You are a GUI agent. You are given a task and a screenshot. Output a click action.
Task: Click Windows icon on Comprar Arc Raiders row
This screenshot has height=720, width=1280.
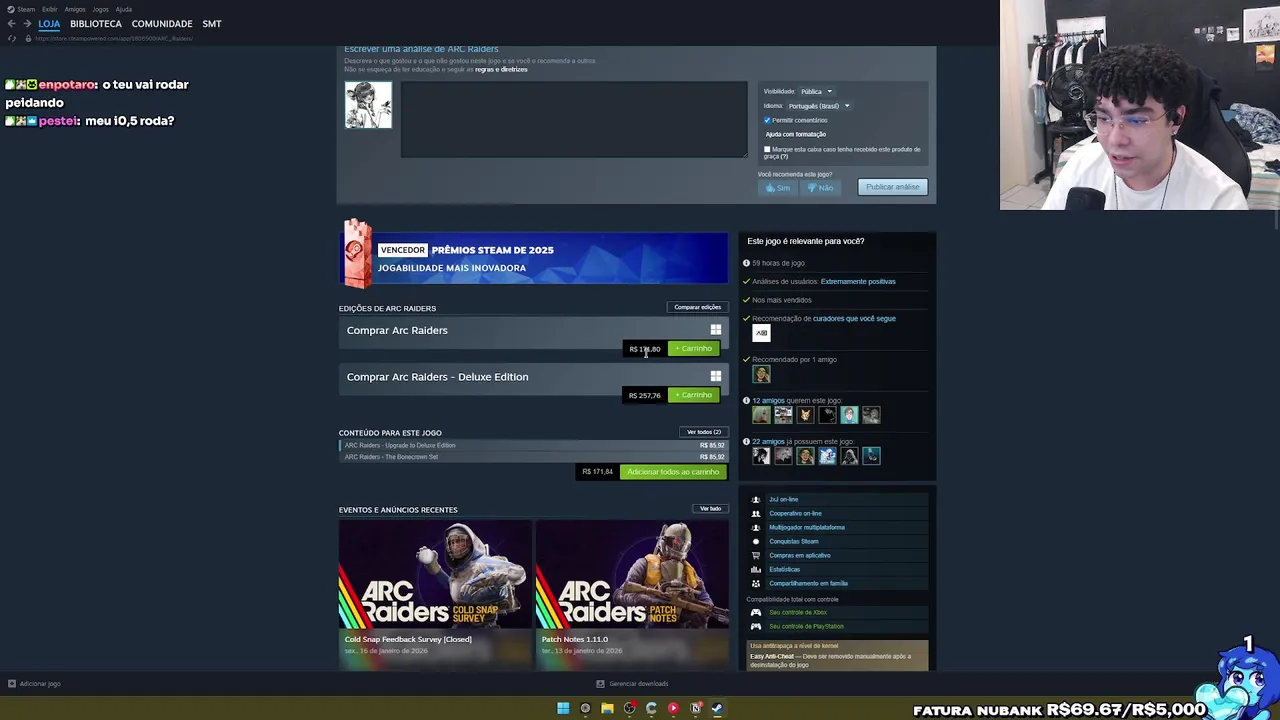pyautogui.click(x=715, y=330)
